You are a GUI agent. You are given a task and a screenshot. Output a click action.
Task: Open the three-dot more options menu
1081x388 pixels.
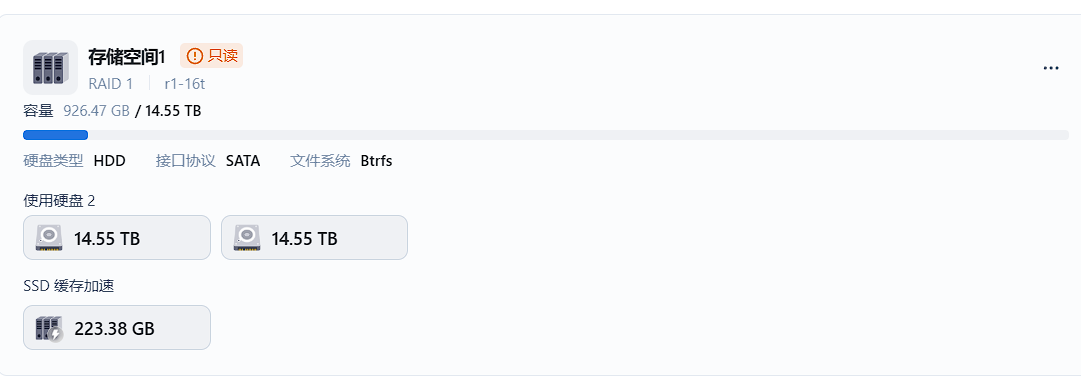(1051, 68)
